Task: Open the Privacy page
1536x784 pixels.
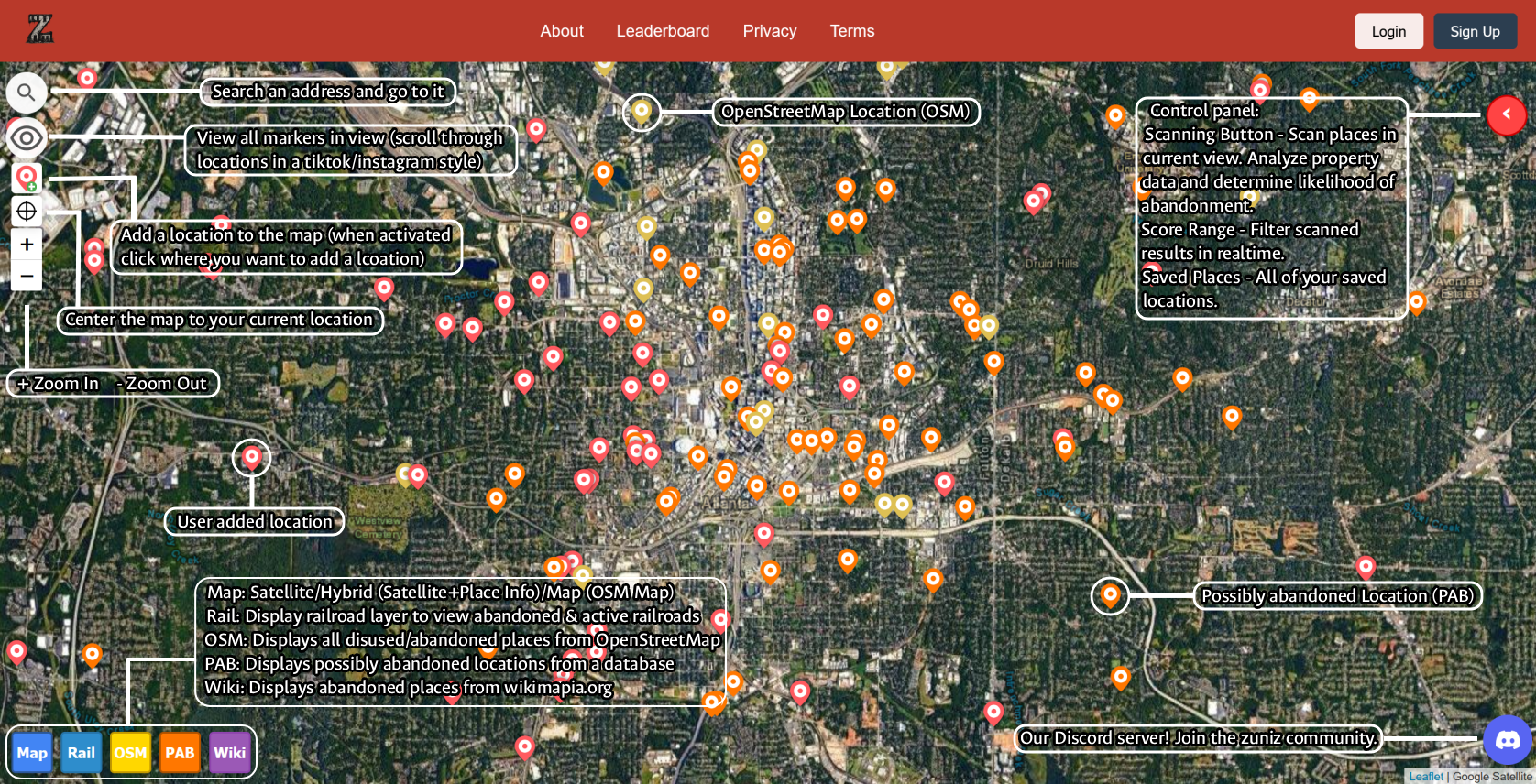Action: (769, 31)
